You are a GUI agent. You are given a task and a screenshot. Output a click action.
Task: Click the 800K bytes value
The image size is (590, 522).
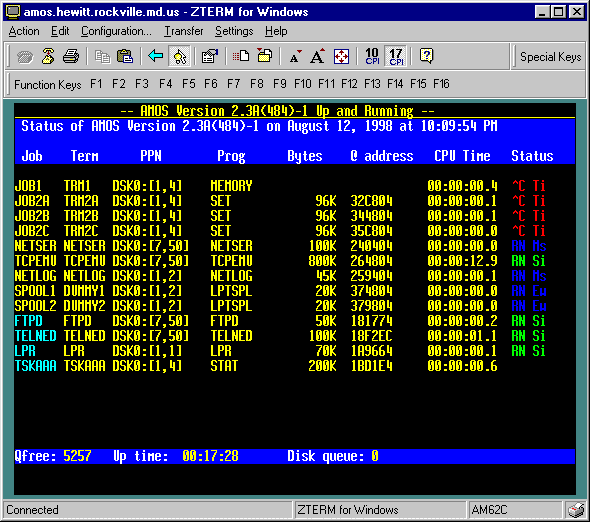(322, 261)
